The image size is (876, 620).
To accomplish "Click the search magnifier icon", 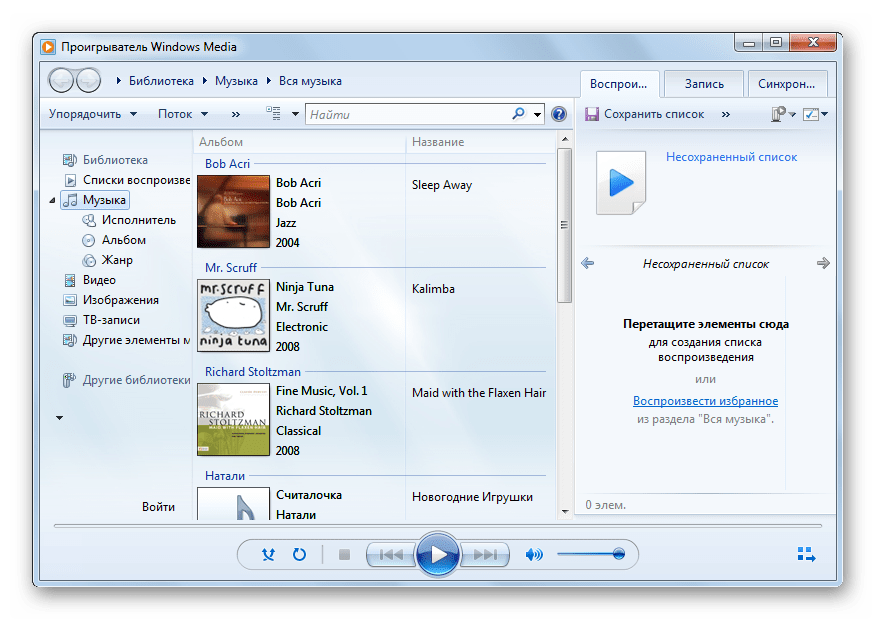I will point(518,114).
